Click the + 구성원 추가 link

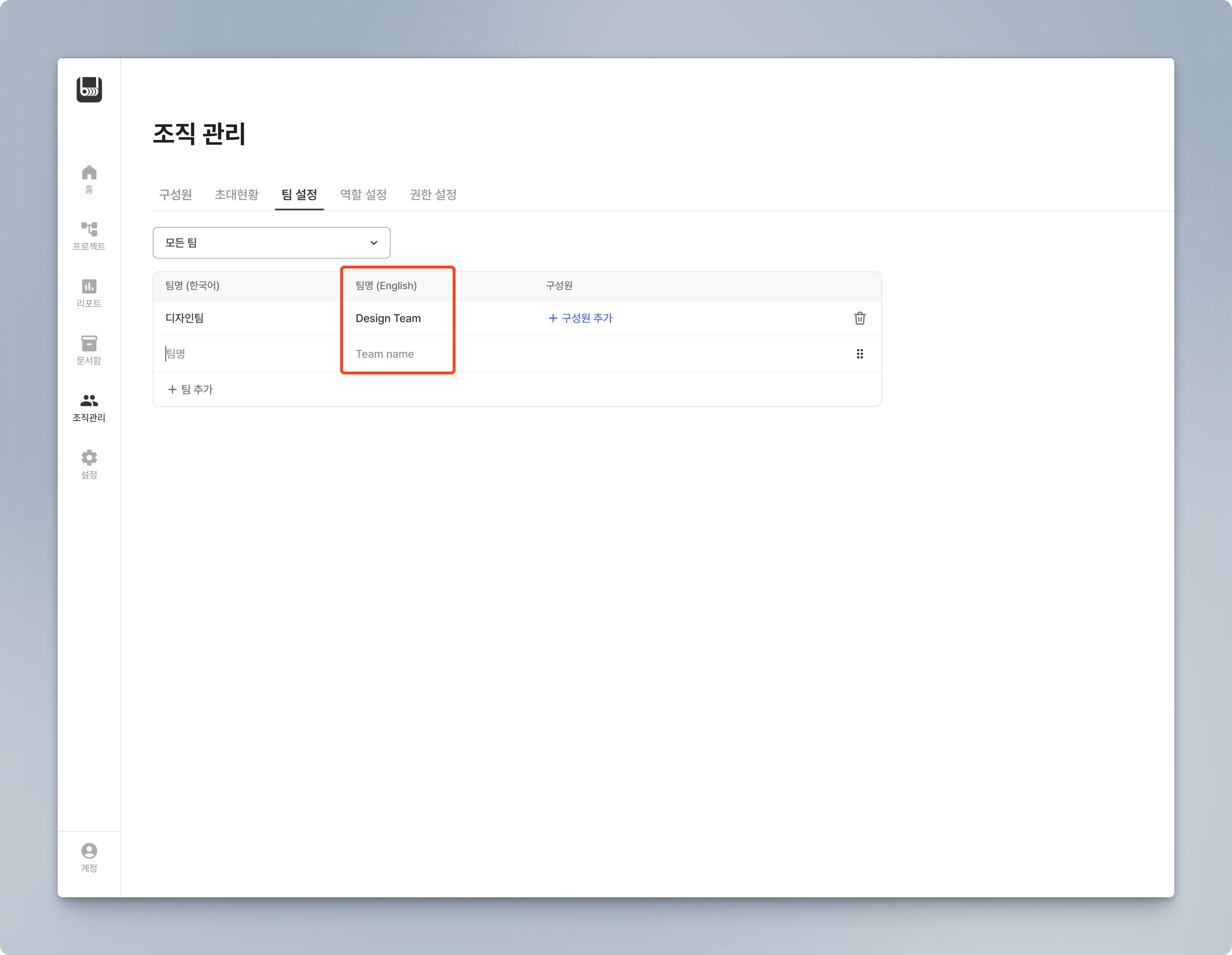click(581, 318)
